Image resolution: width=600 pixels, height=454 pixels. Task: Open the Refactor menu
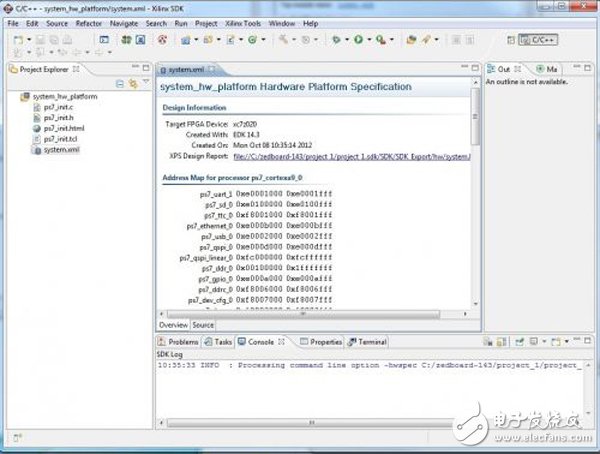tap(89, 22)
